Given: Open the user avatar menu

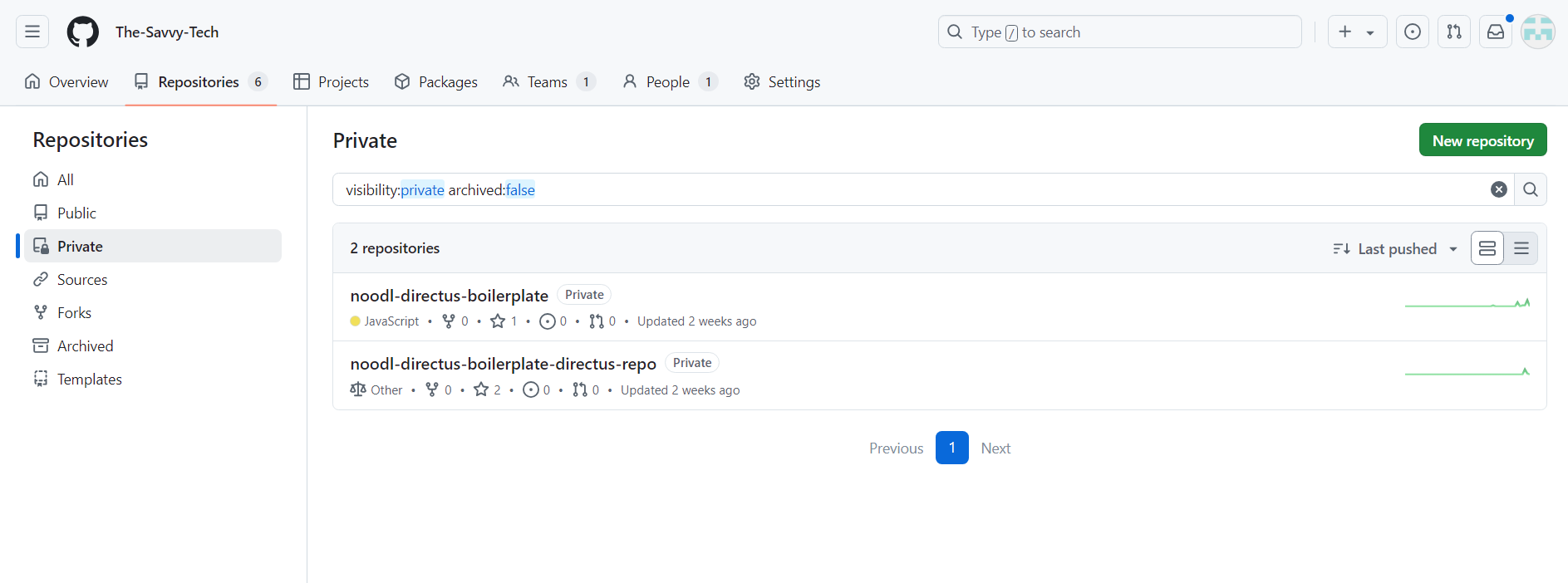Looking at the screenshot, I should (1537, 32).
